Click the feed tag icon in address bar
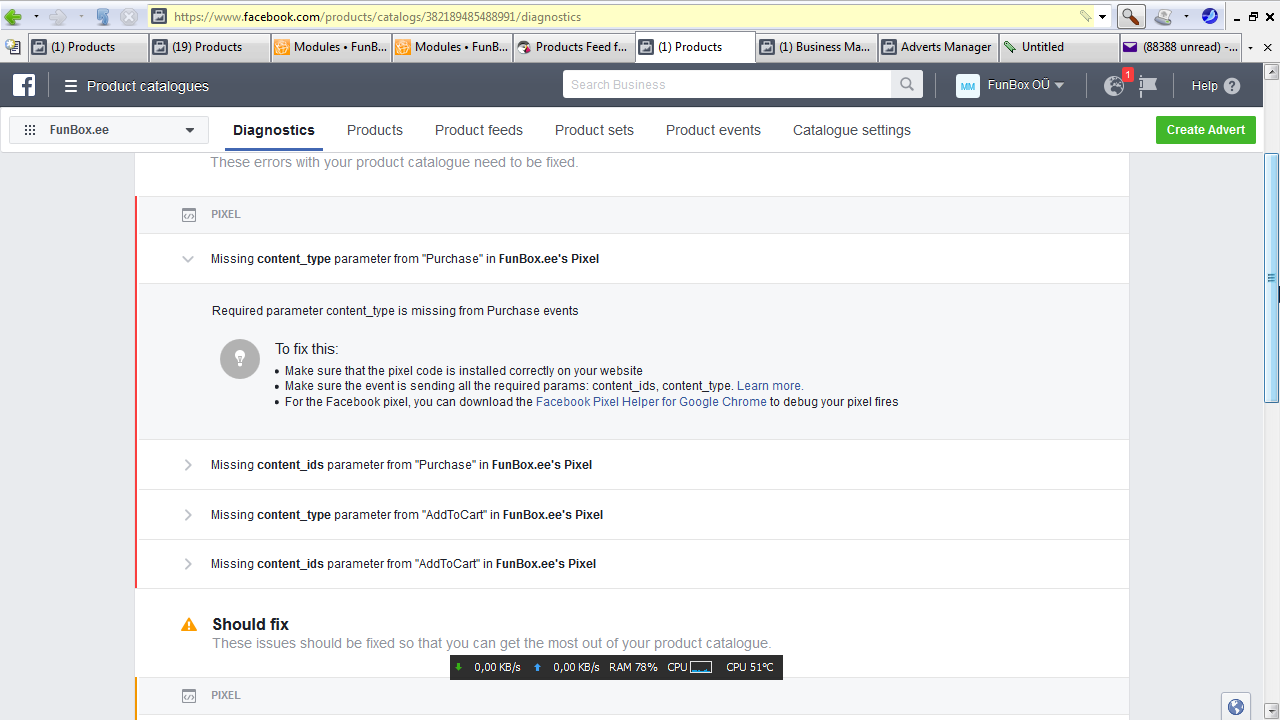Screen dimensions: 1280x720 point(1086,16)
